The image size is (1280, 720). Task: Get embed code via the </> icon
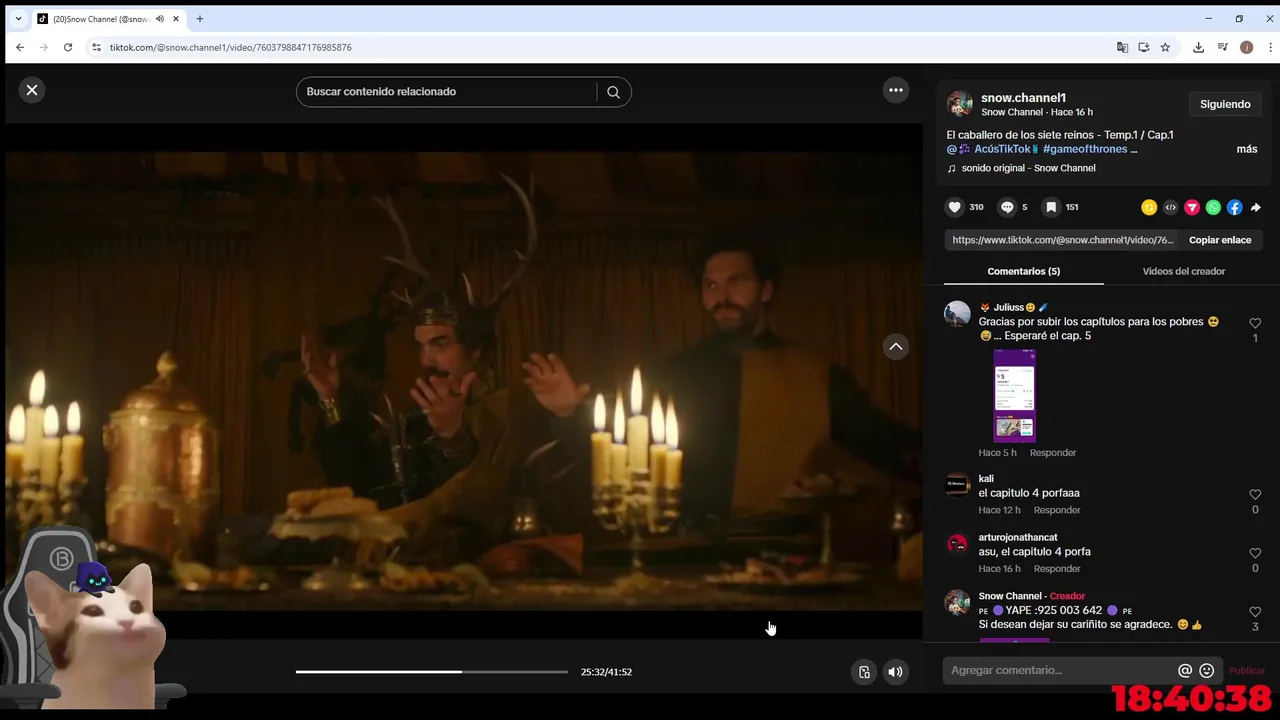(x=1170, y=207)
